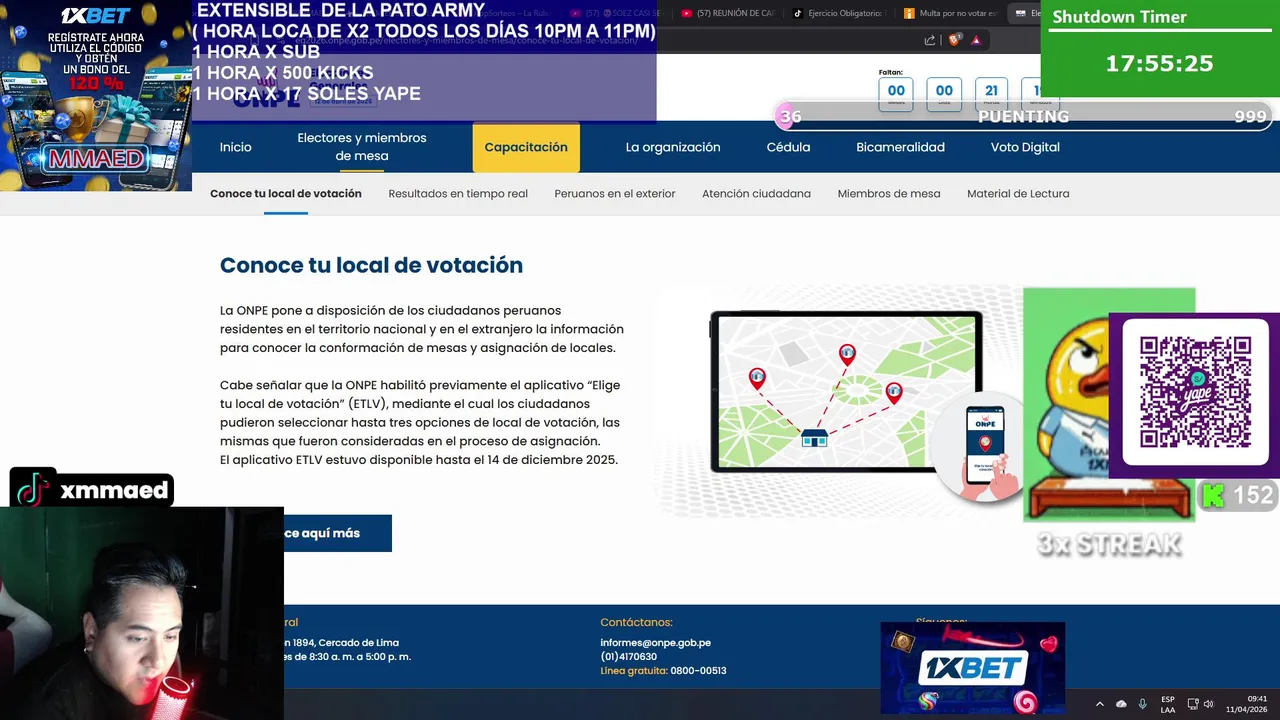Click the 1XBET banner at the bottom
Image resolution: width=1280 pixels, height=720 pixels.
972,668
